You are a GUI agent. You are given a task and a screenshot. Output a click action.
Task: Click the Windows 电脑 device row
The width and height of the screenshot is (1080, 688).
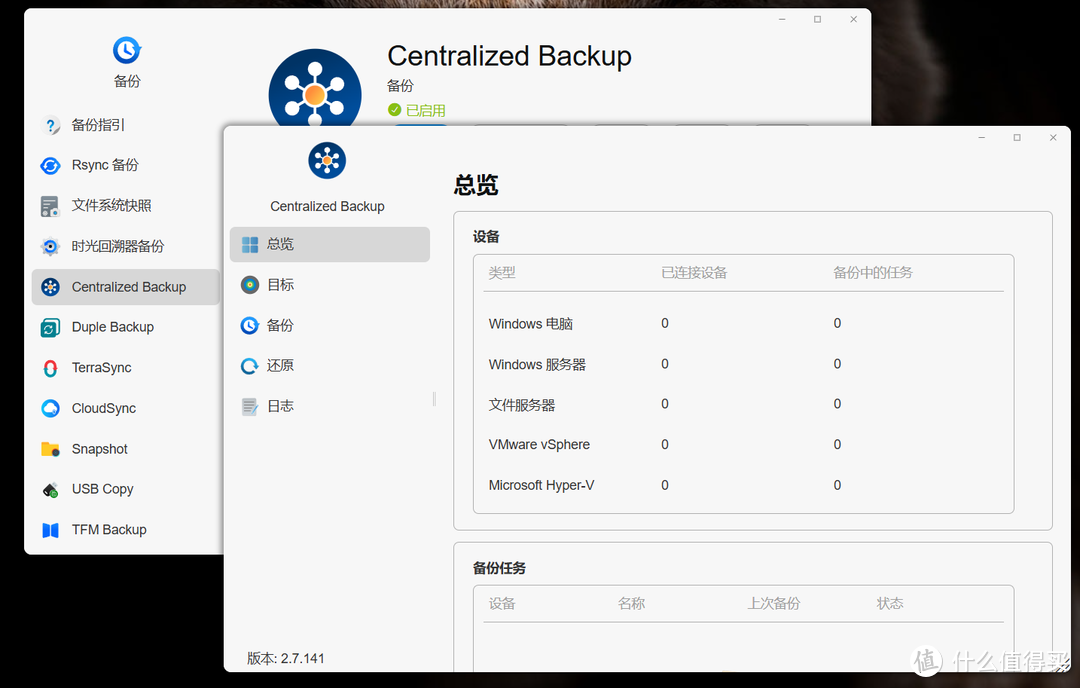pos(531,324)
